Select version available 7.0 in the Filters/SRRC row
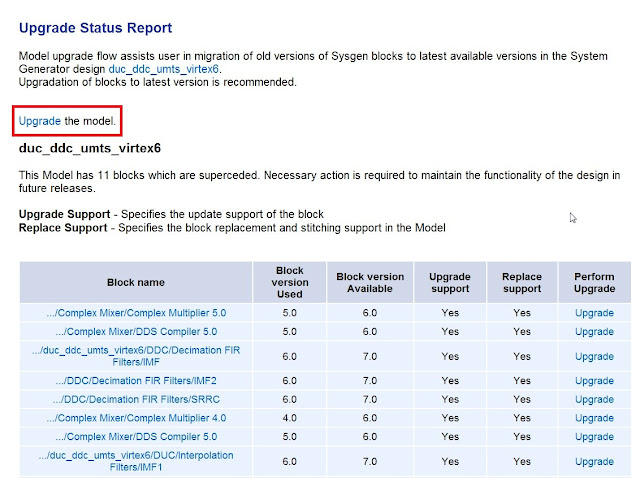The height and width of the screenshot is (478, 640). [x=370, y=400]
